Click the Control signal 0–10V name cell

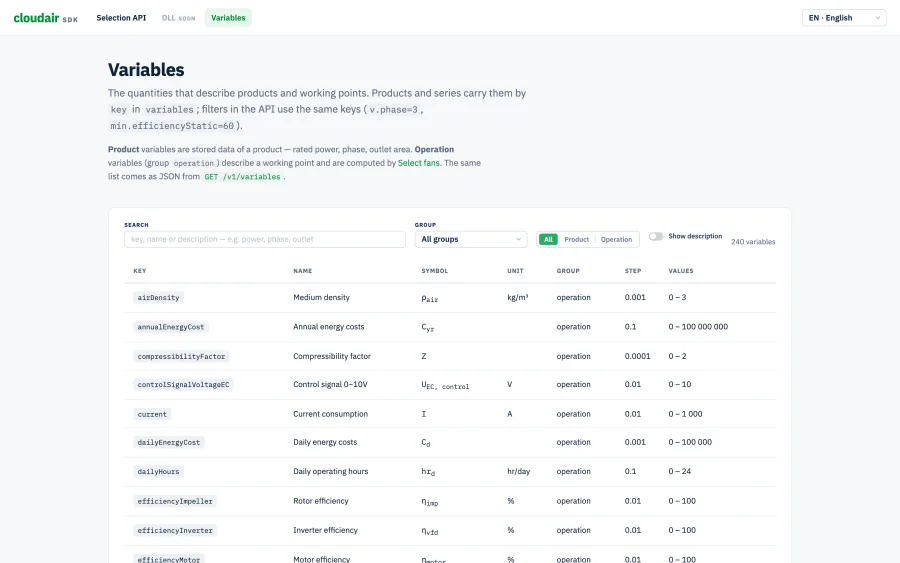[x=330, y=385]
